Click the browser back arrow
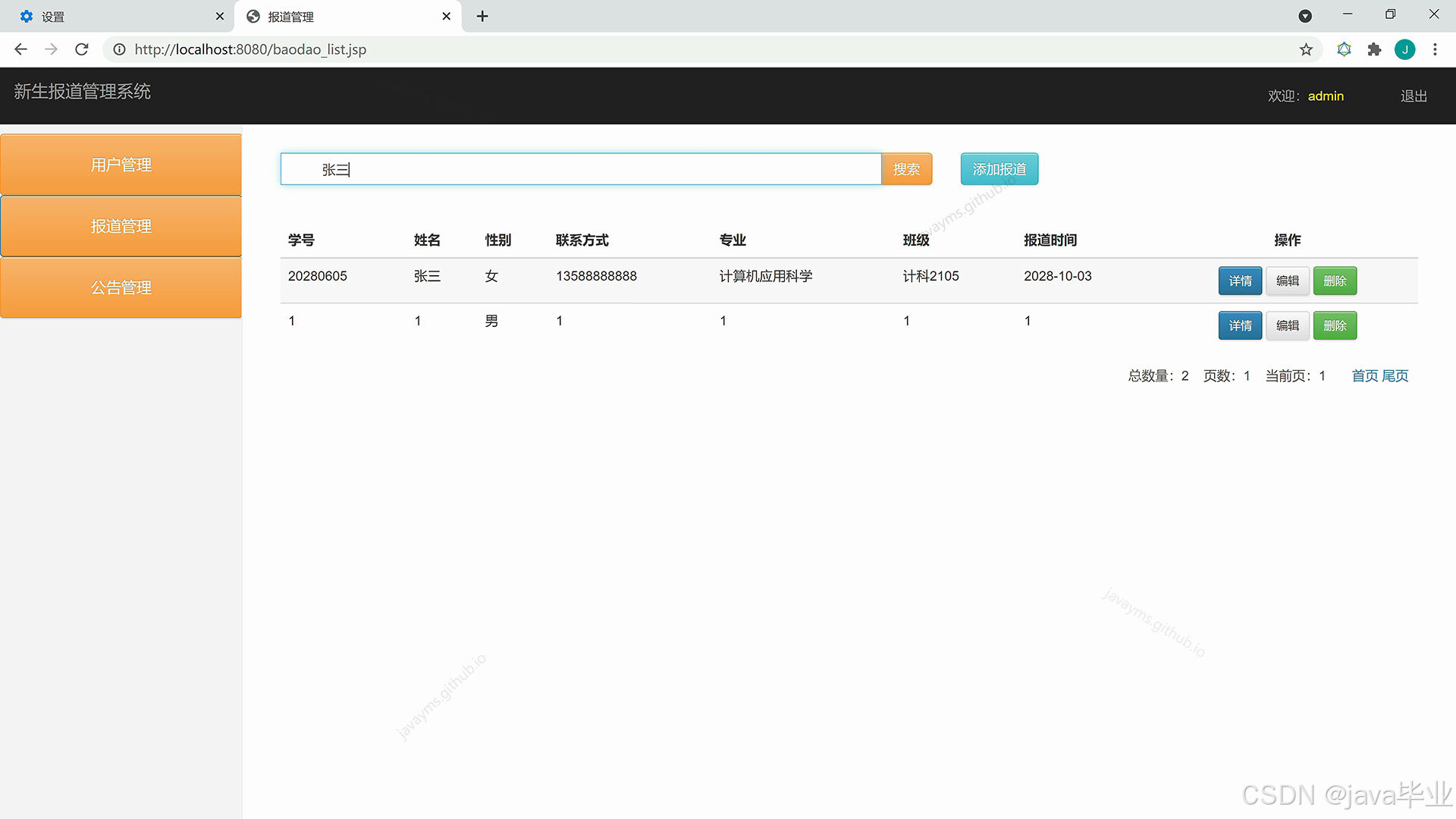The image size is (1456, 819). [x=20, y=49]
